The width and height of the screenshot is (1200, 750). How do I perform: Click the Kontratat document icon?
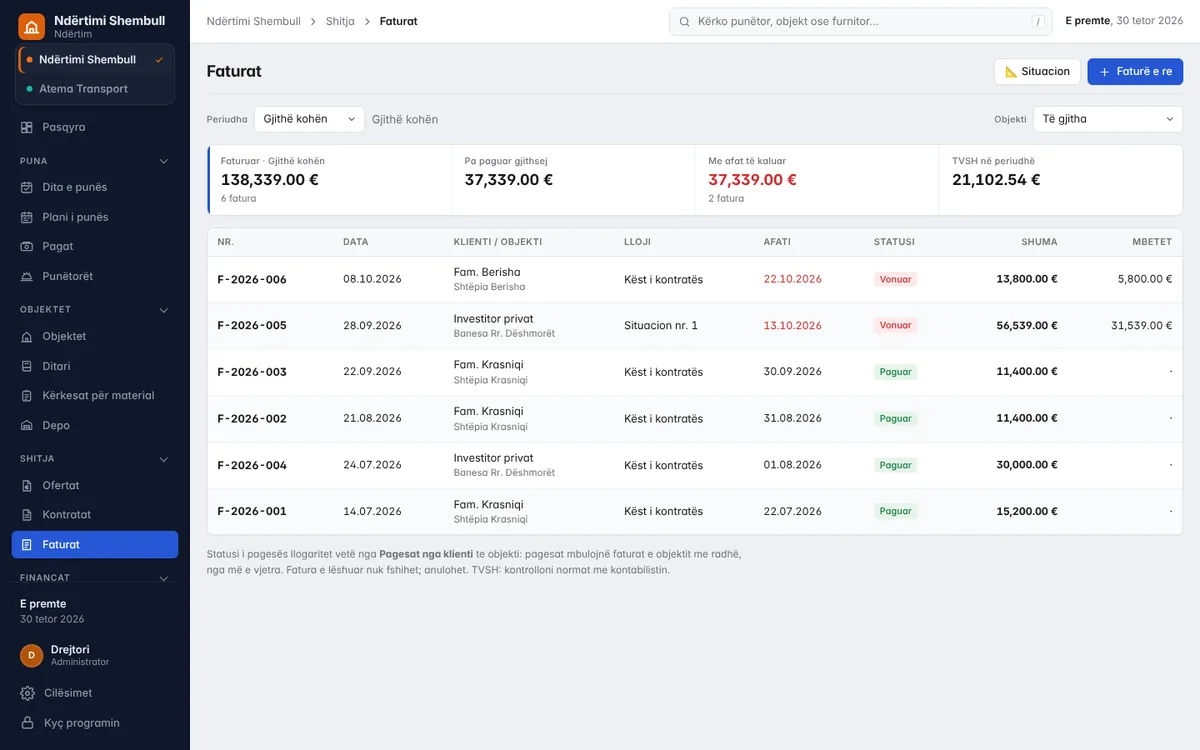(27, 514)
